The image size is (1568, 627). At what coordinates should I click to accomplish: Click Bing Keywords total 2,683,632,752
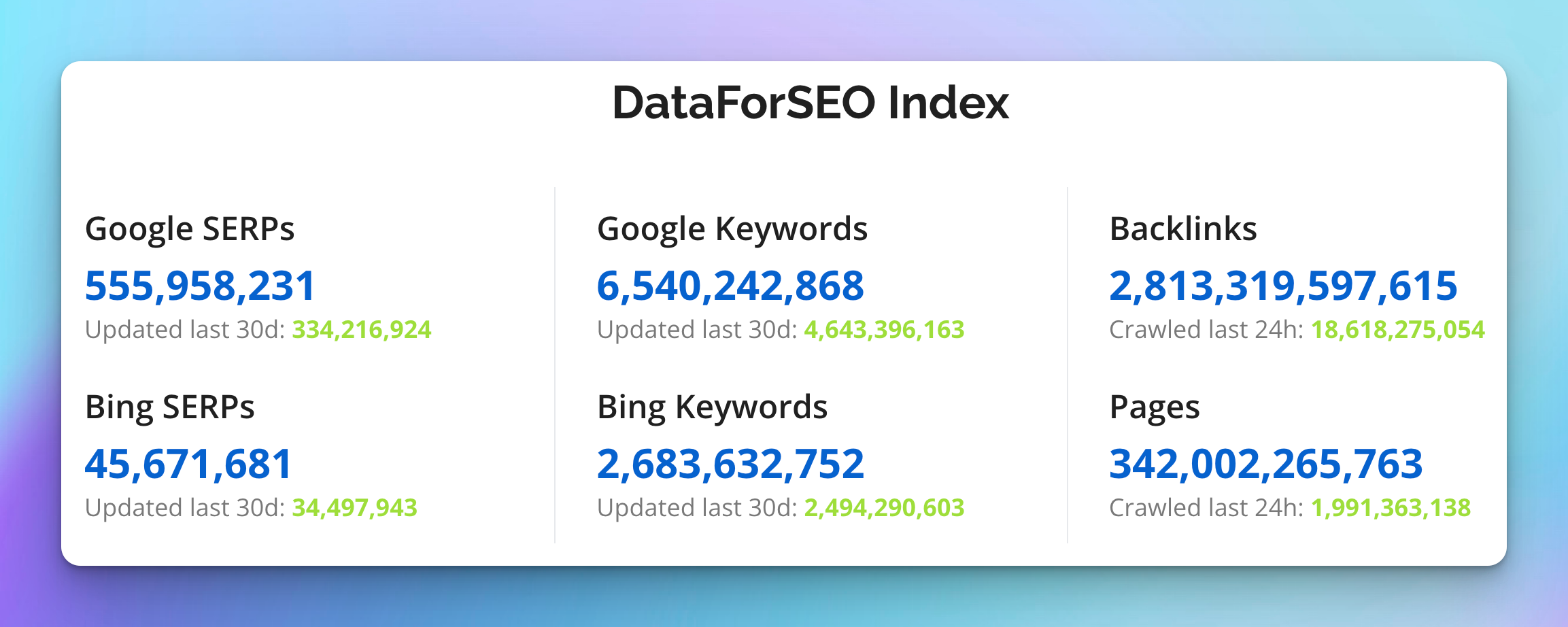(x=730, y=464)
